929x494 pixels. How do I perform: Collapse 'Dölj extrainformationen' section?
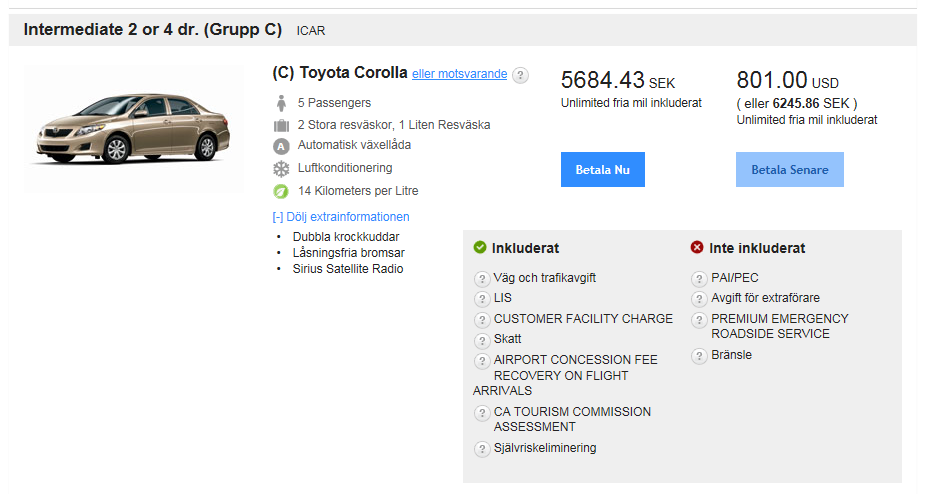[x=340, y=217]
